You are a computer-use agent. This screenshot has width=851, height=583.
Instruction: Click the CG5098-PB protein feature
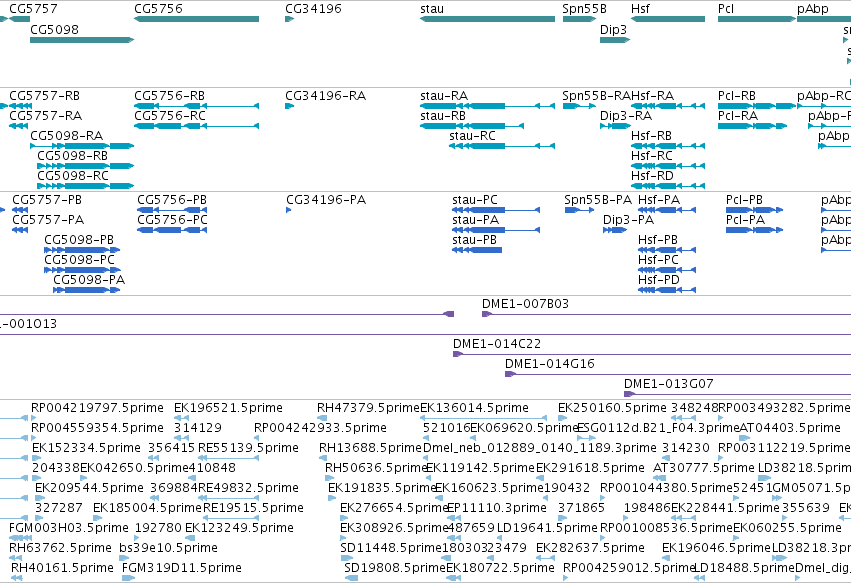point(82,250)
